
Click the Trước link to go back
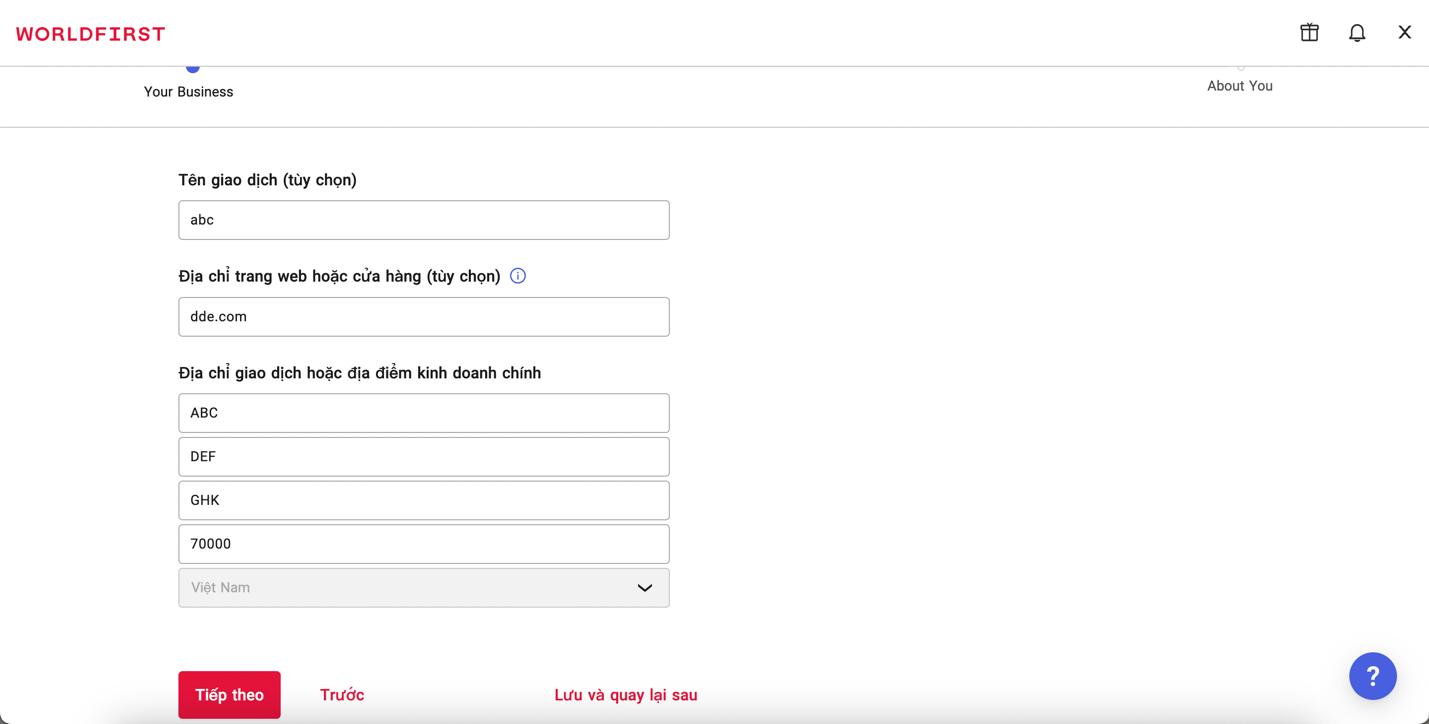(342, 695)
